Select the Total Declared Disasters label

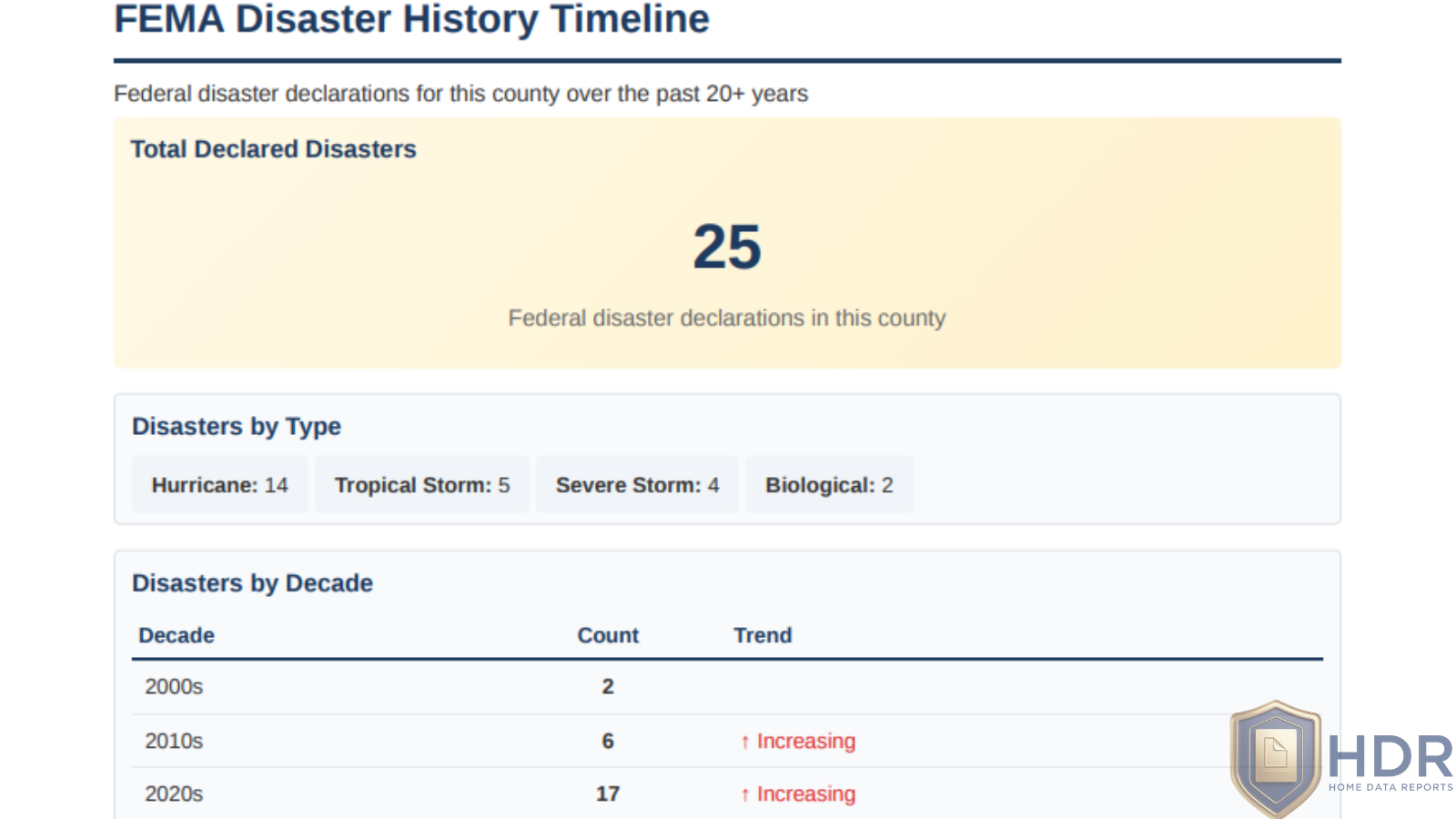click(273, 149)
